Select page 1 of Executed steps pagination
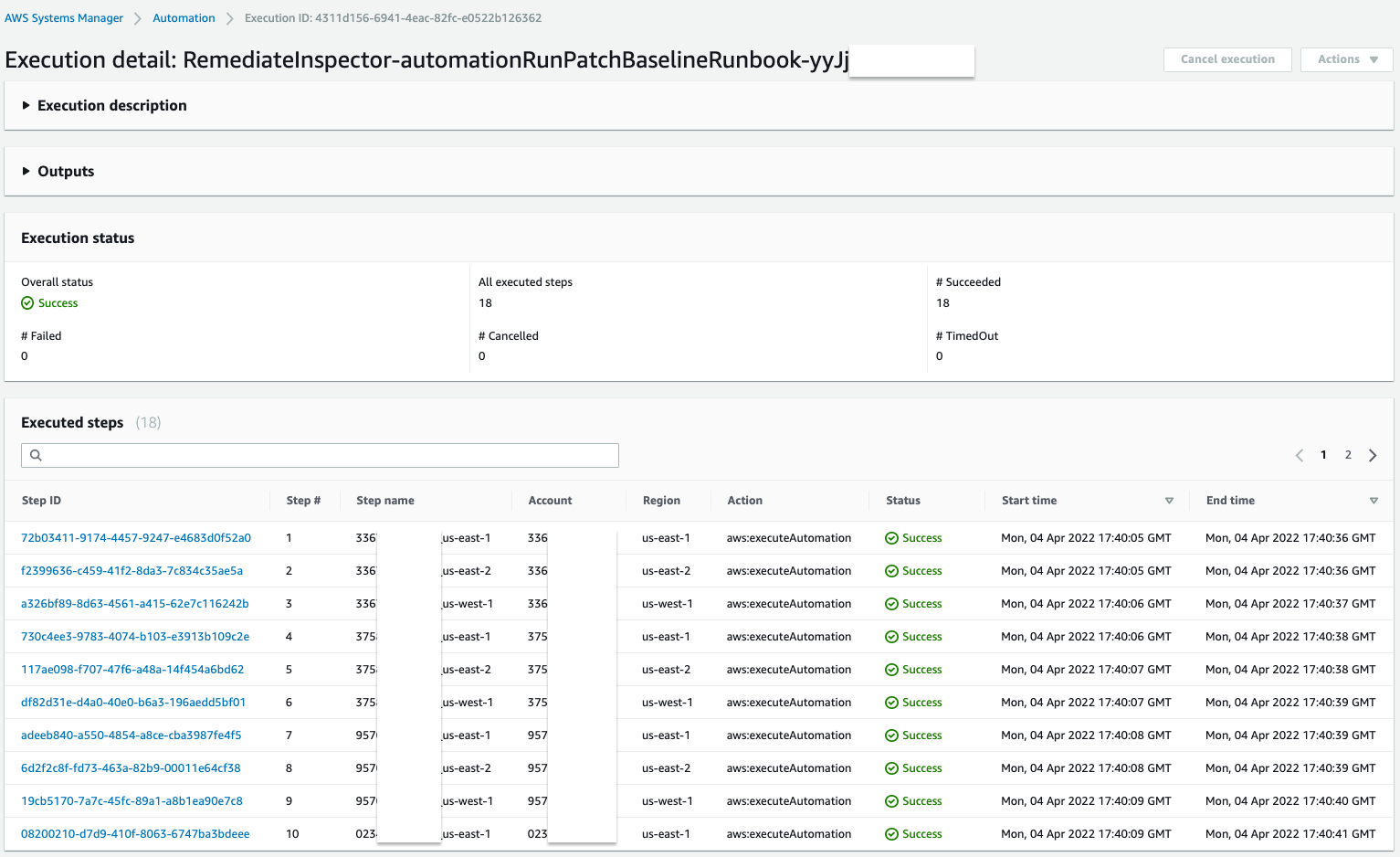Viewport: 1400px width, 857px height. click(x=1323, y=454)
